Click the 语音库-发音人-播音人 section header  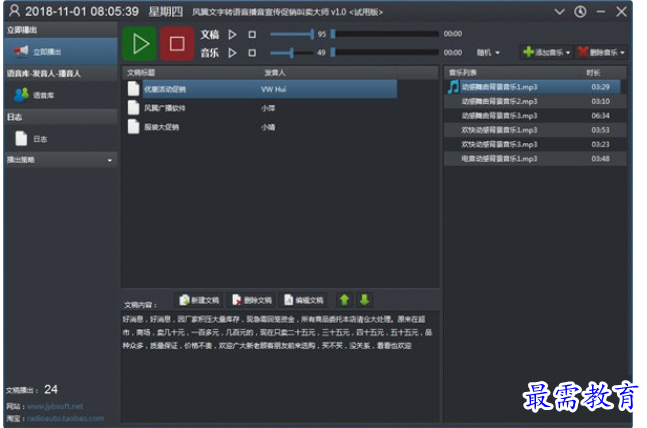coord(60,73)
